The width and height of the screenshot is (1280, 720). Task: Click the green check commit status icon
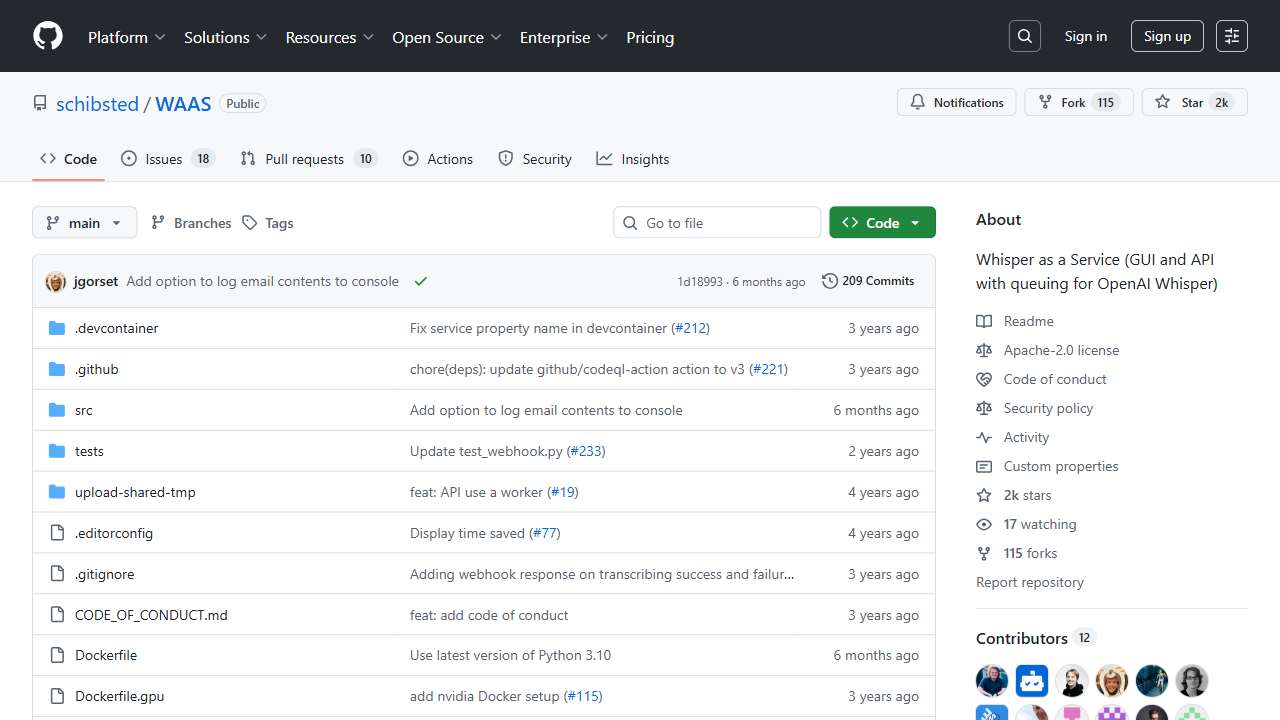pos(421,282)
